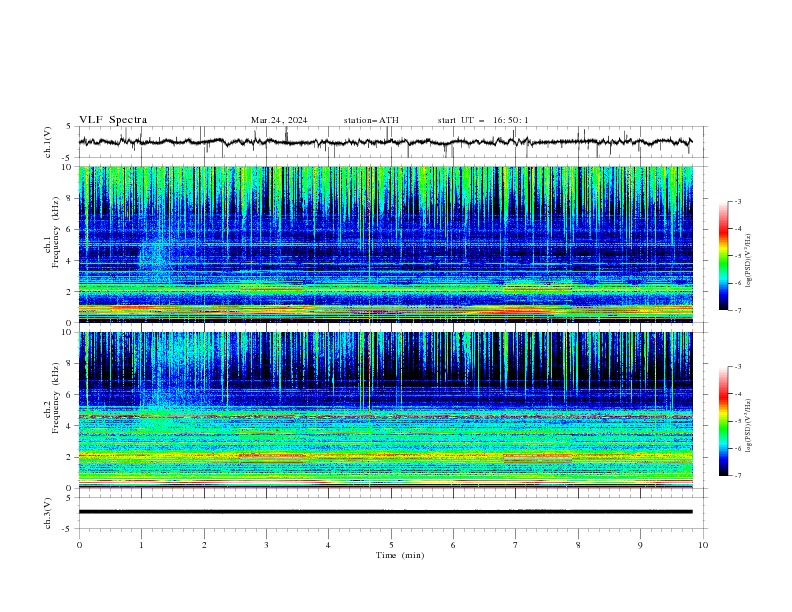This screenshot has height=612, width=792.
Task: Click inside the ch.2 spectrogram panel
Action: click(385, 410)
